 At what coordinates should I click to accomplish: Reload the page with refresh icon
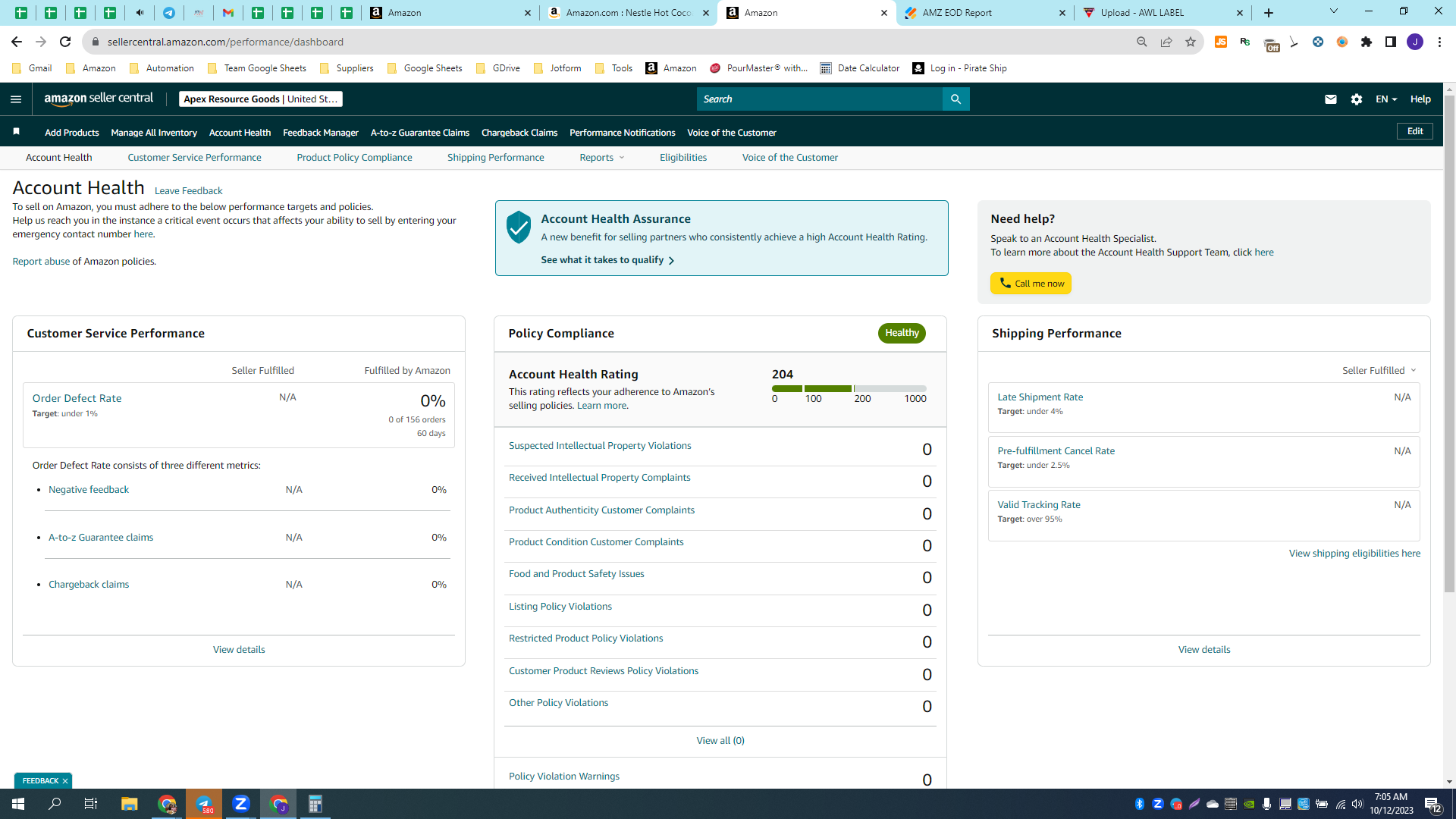pos(65,42)
